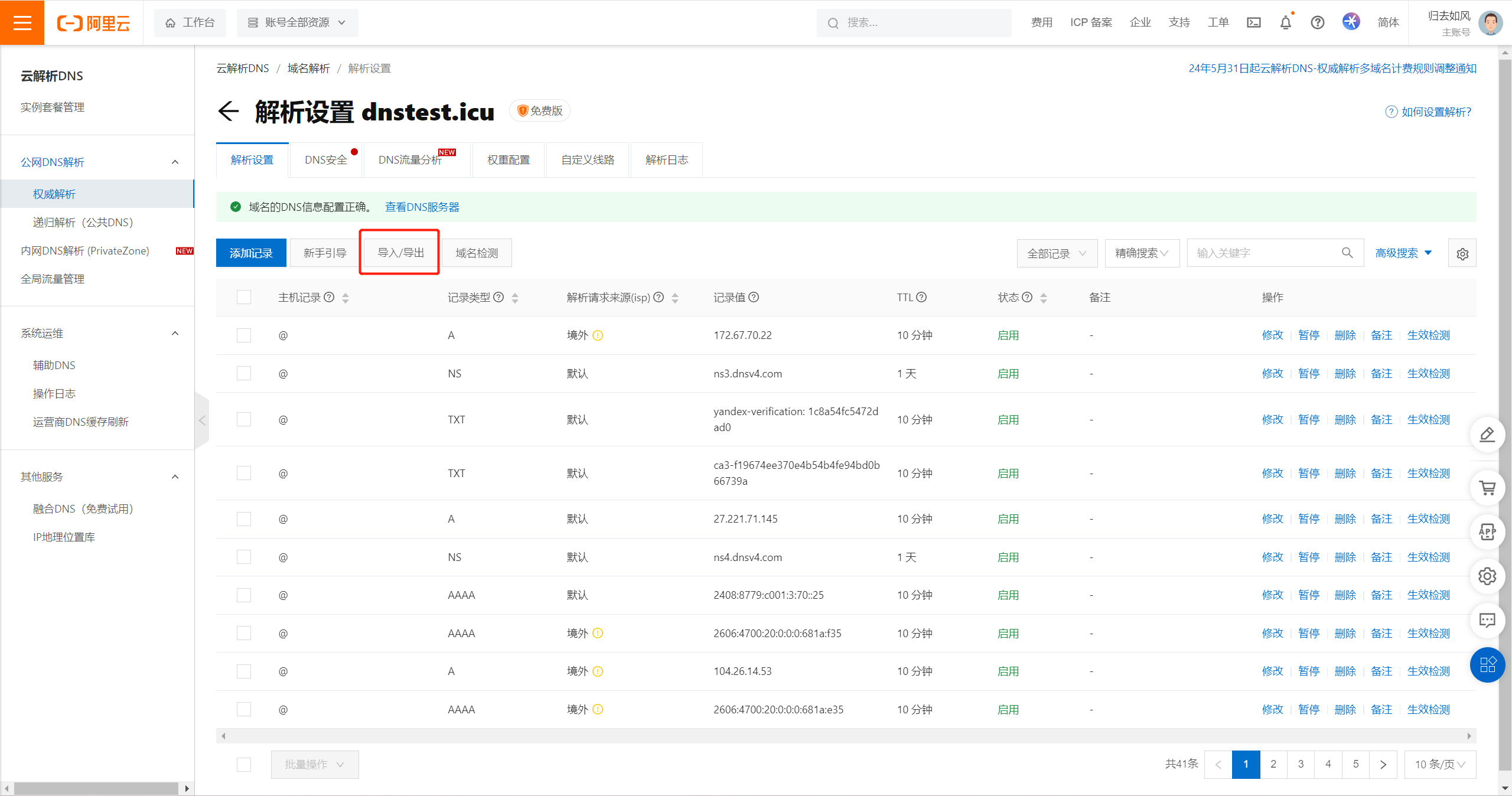Click the help question mark icon
This screenshot has height=796, width=1512.
(x=1318, y=22)
